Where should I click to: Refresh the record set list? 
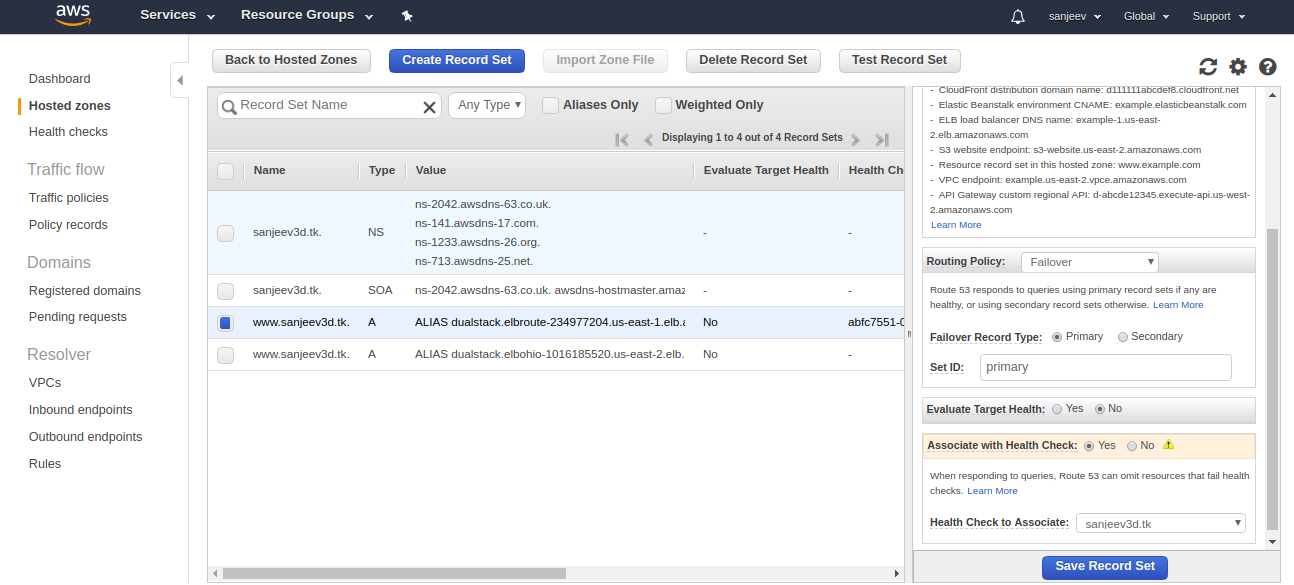pos(1208,67)
